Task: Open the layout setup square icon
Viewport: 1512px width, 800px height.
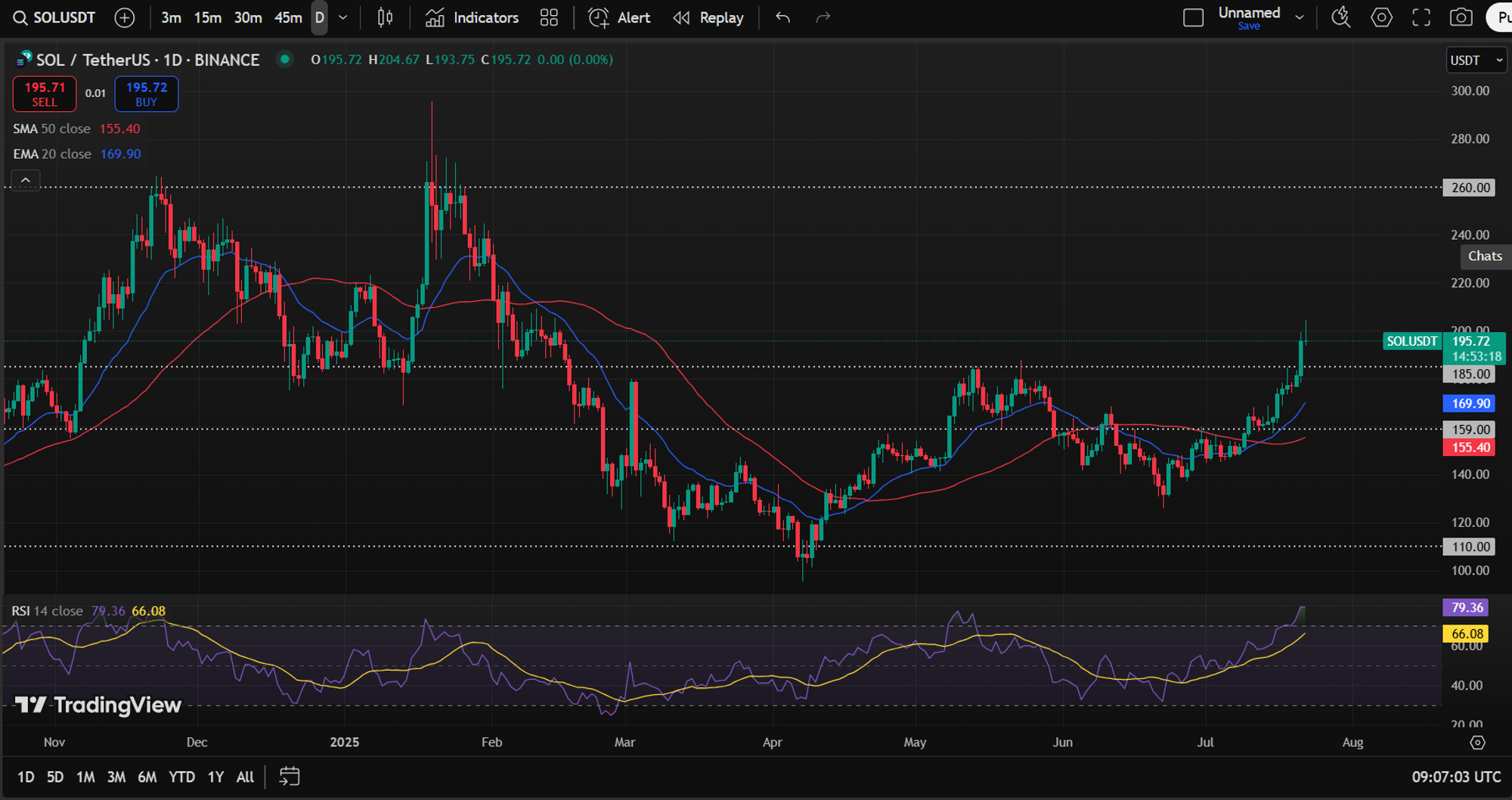Action: click(x=1193, y=17)
